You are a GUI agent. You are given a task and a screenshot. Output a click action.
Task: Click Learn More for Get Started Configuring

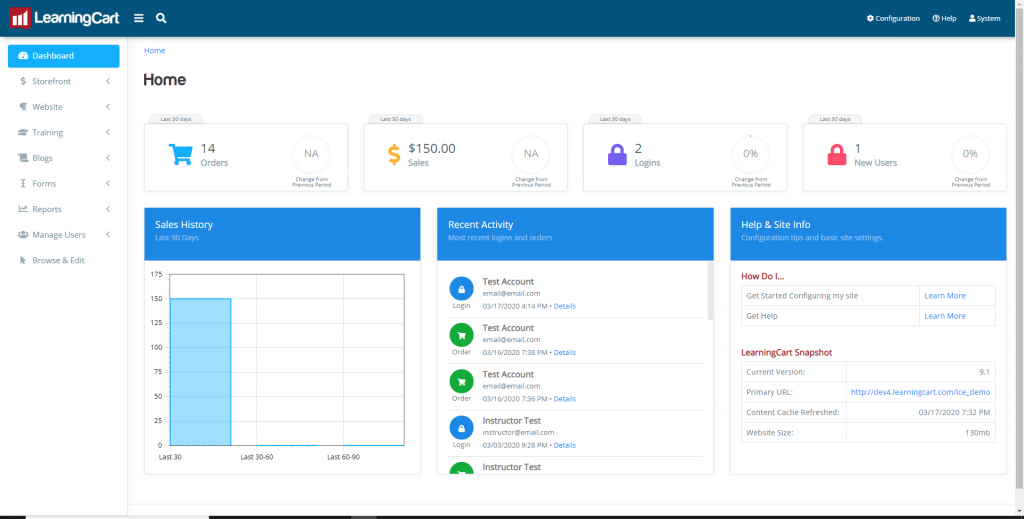tap(944, 296)
